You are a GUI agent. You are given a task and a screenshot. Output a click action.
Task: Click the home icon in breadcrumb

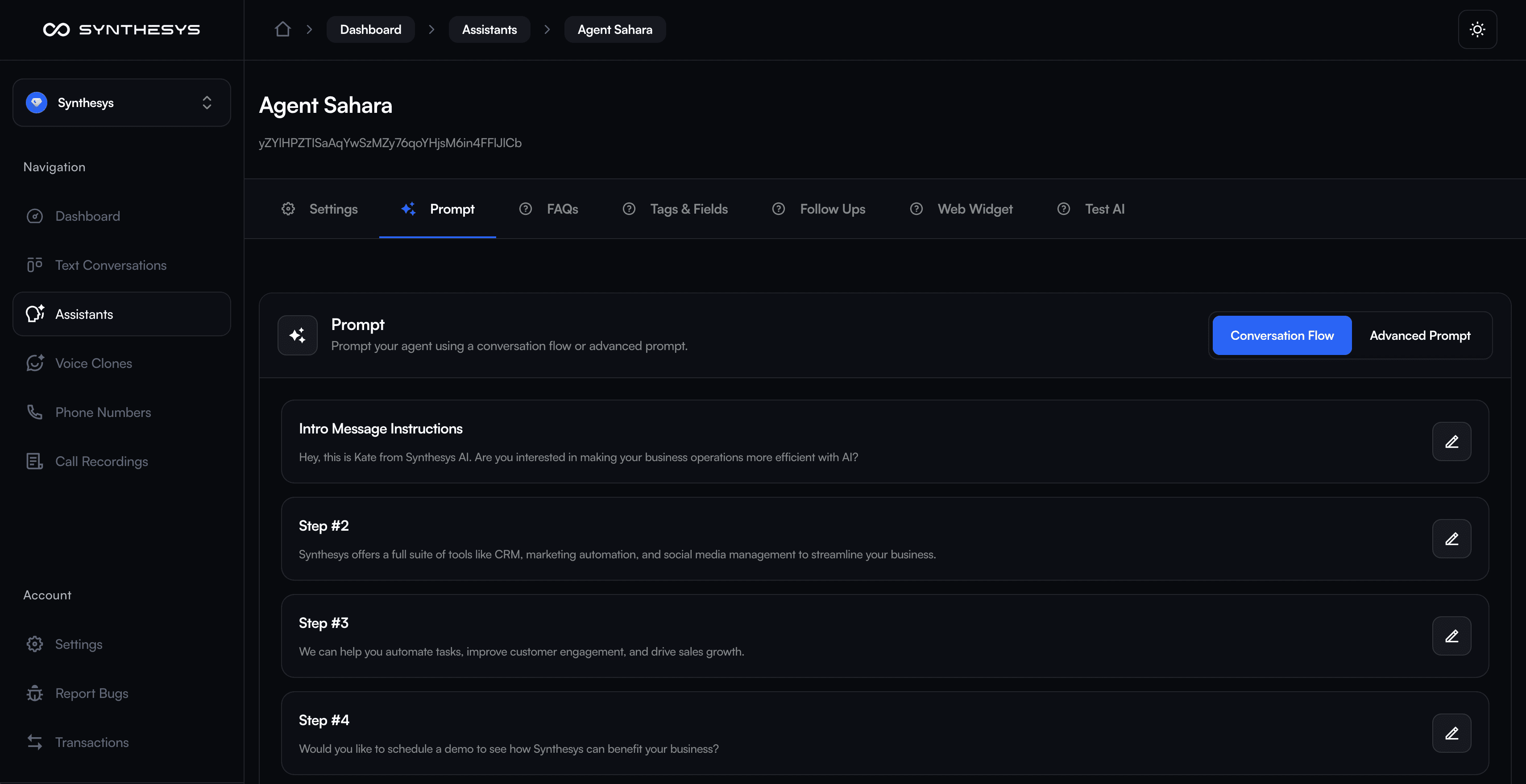point(282,29)
